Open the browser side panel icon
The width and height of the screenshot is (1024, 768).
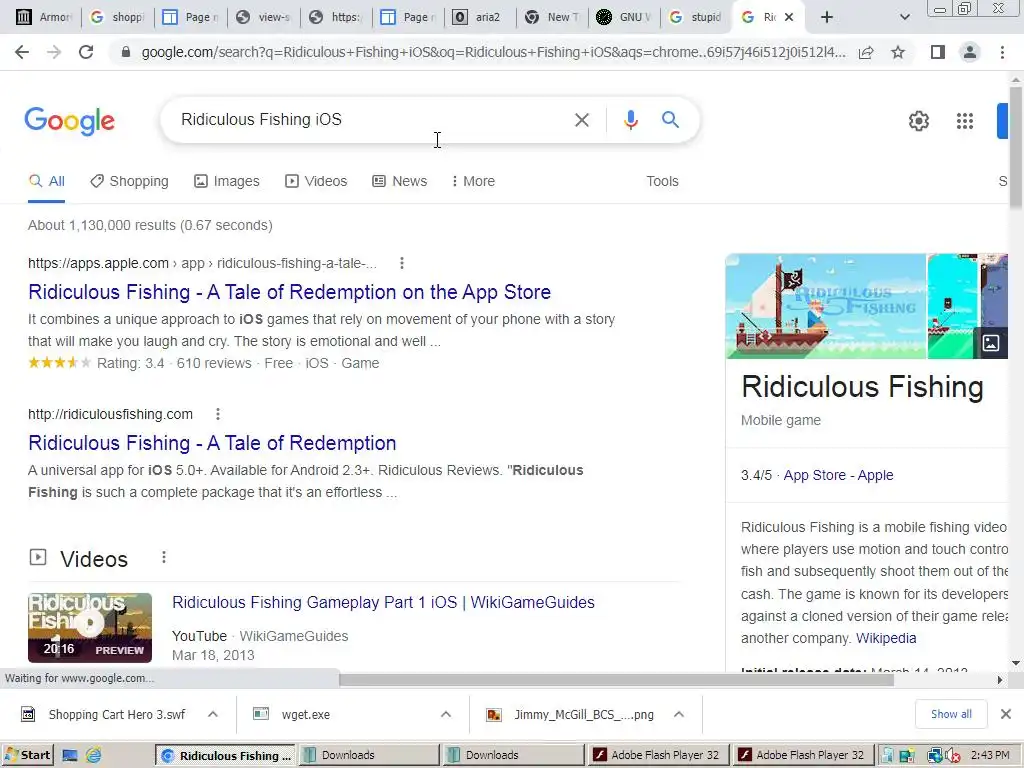tap(938, 52)
